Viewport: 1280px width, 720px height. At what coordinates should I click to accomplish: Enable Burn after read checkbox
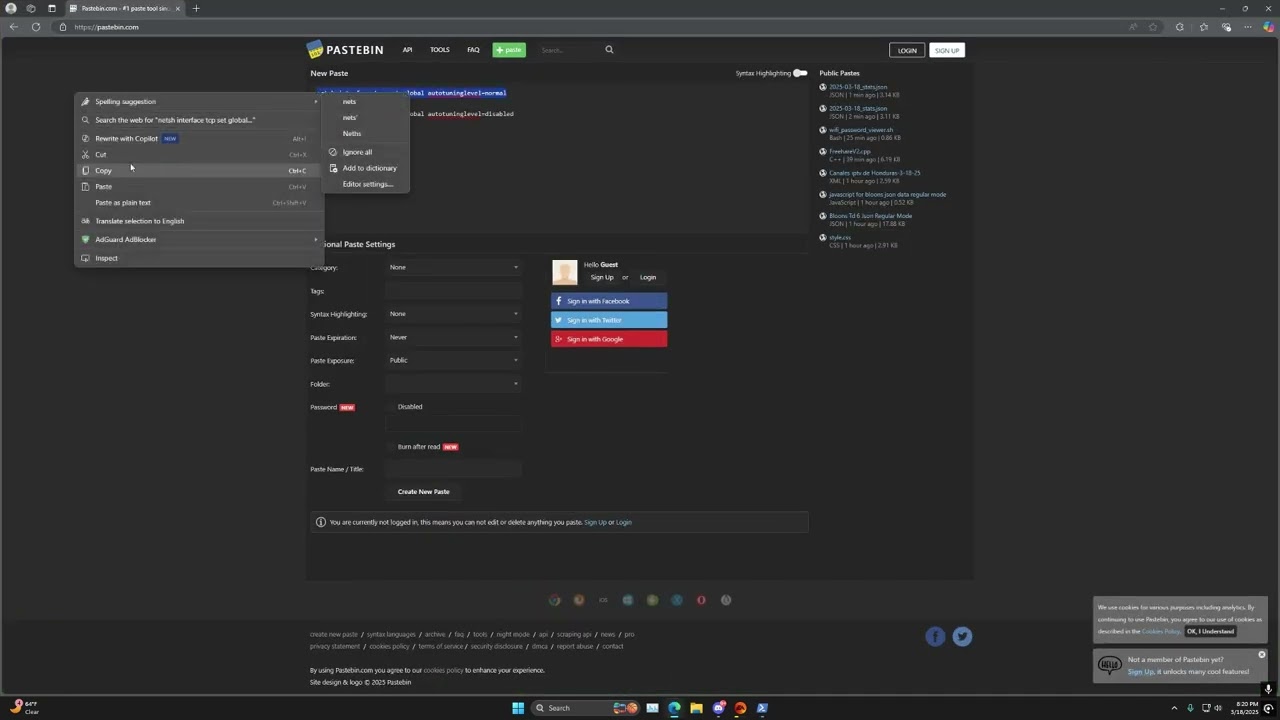[x=390, y=447]
